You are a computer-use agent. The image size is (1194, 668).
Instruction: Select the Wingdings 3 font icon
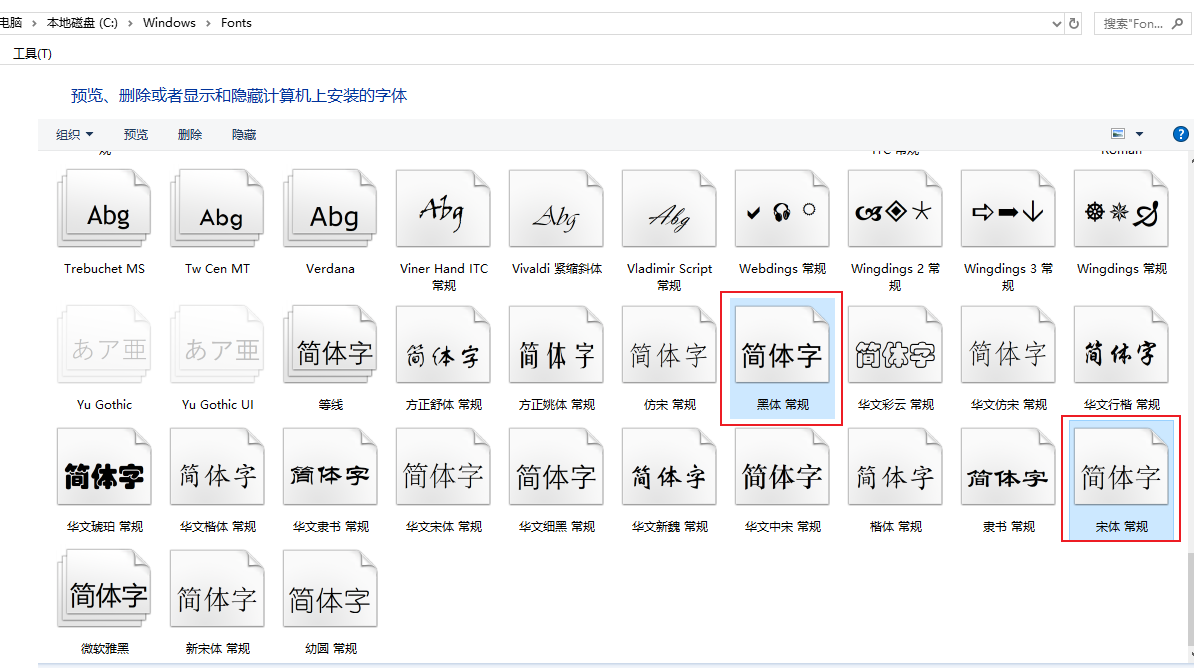[x=1007, y=209]
